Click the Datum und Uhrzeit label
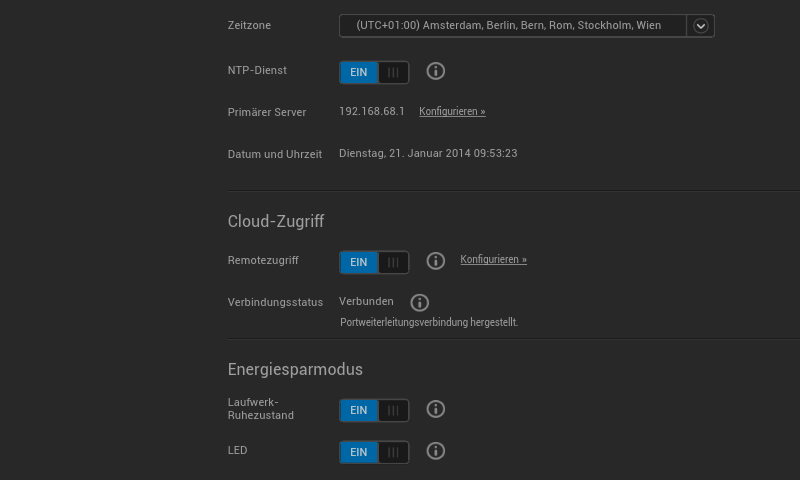The image size is (800, 480). (x=275, y=154)
